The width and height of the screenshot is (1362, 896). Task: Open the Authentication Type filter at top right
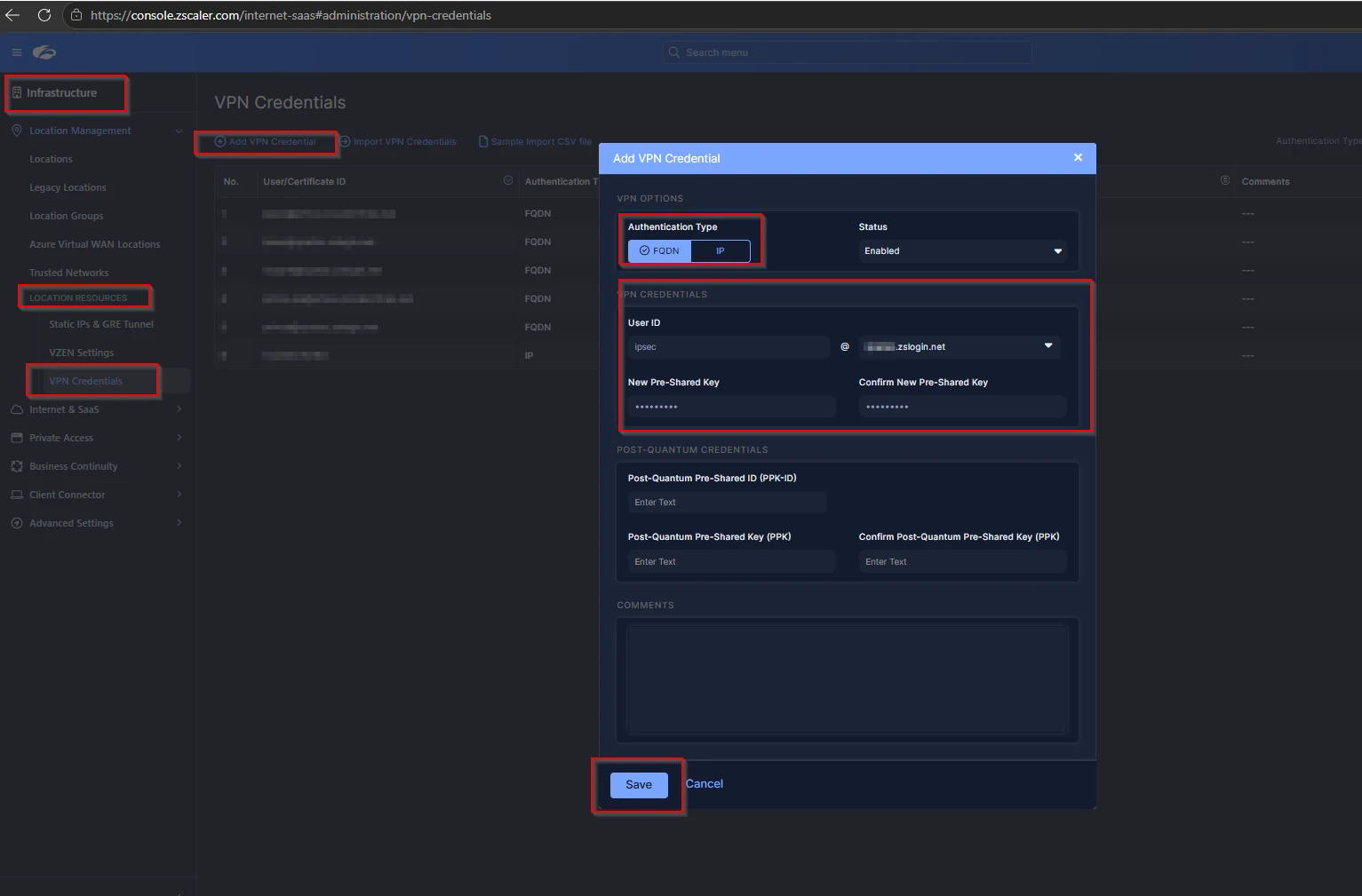(1318, 141)
